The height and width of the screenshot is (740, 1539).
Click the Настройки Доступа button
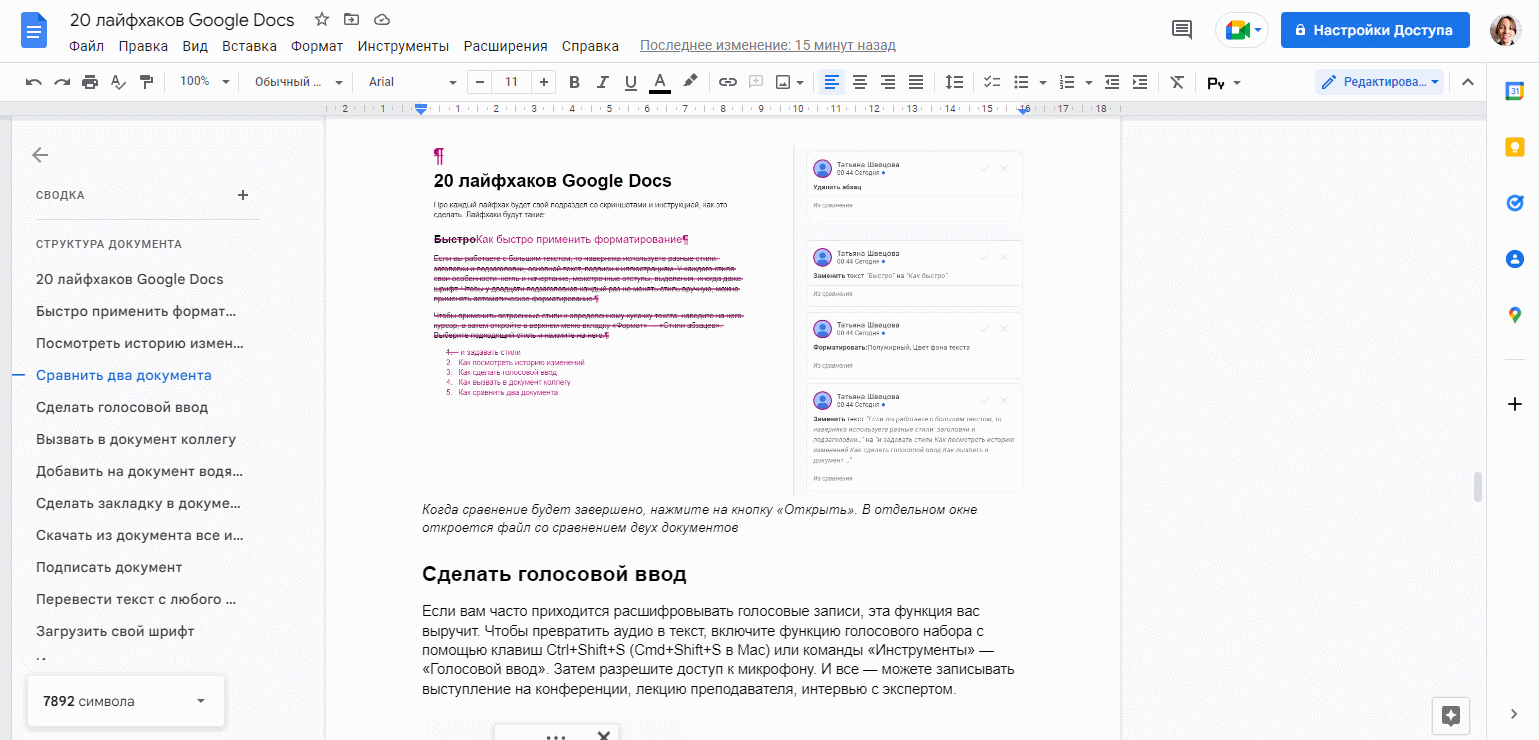(x=1375, y=30)
